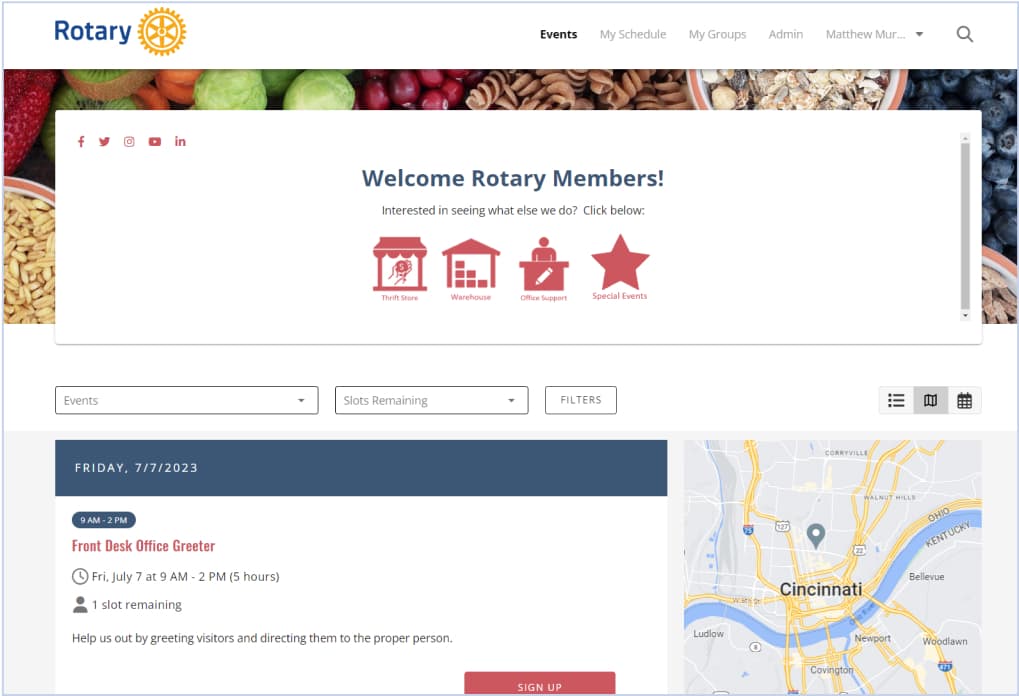Open the Events filter dropdown
Viewport: 1019px width, 696px height.
tap(186, 399)
